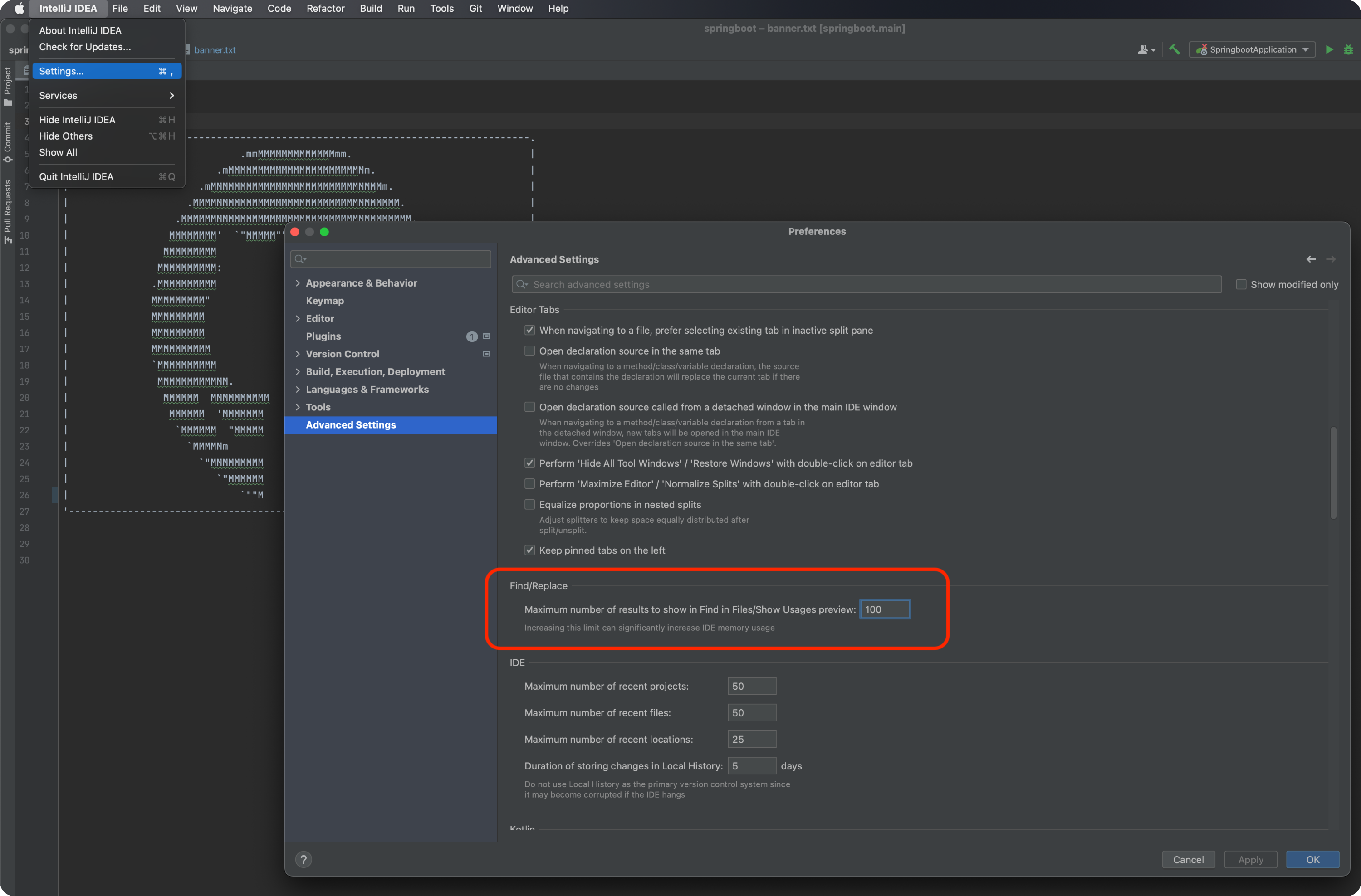The width and height of the screenshot is (1361, 896).
Task: Click the OK button
Action: [1312, 859]
